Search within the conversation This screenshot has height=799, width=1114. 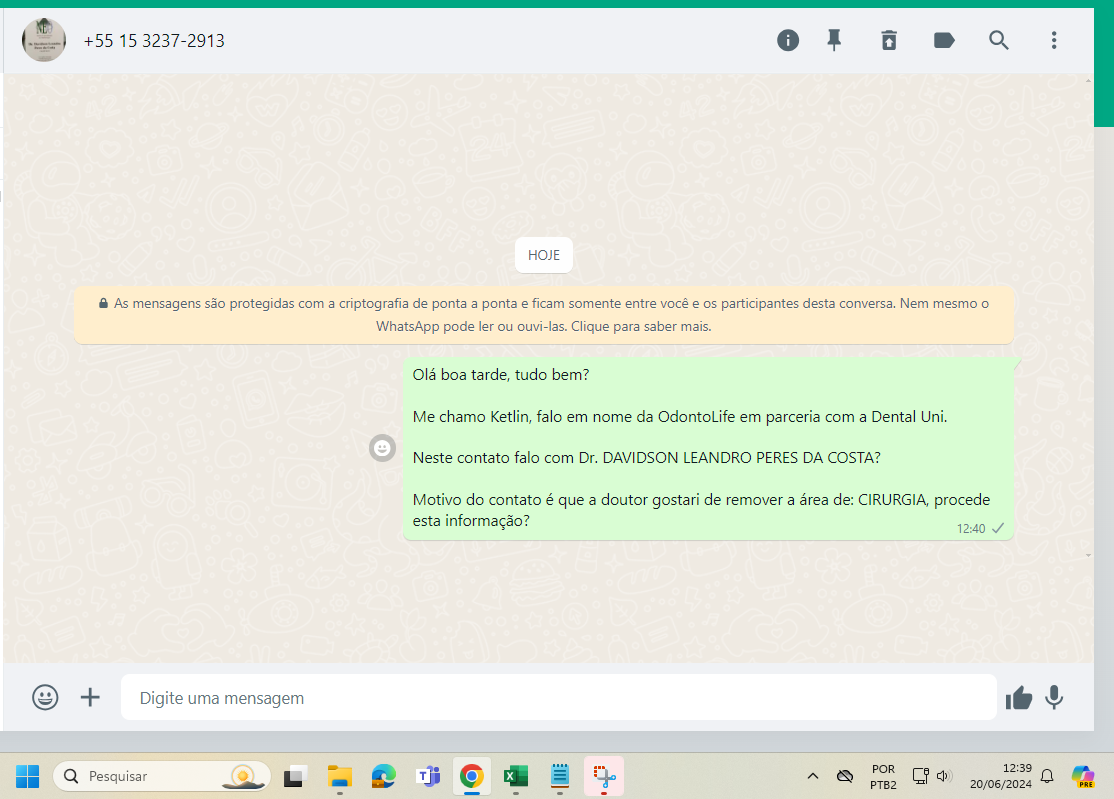coord(998,40)
